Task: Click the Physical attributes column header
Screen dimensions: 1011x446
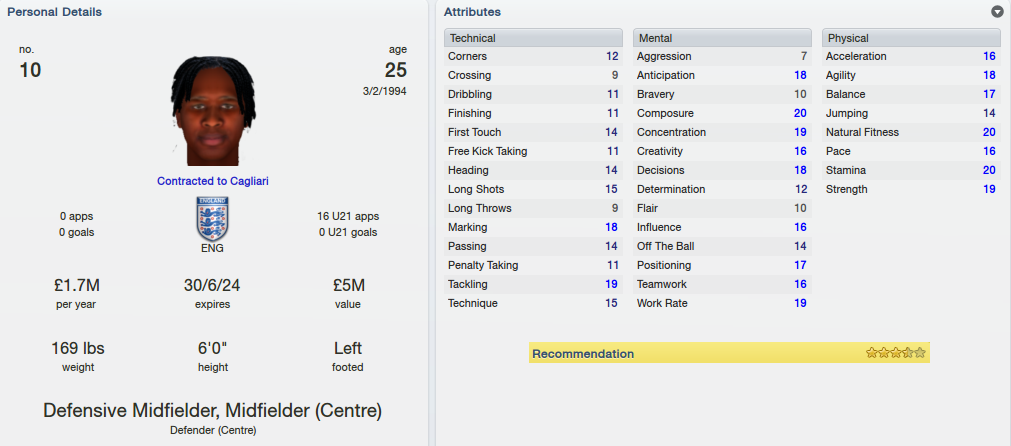Action: [912, 38]
